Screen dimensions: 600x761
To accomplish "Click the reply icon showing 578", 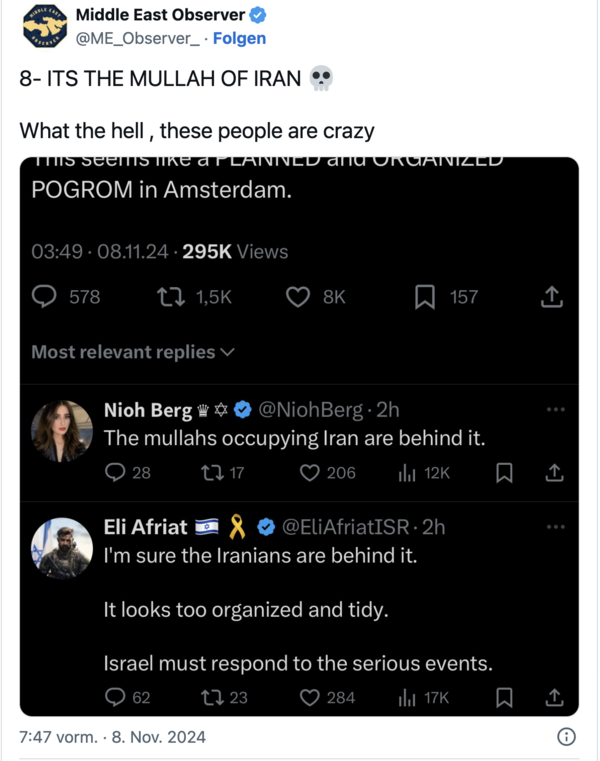I will point(44,297).
